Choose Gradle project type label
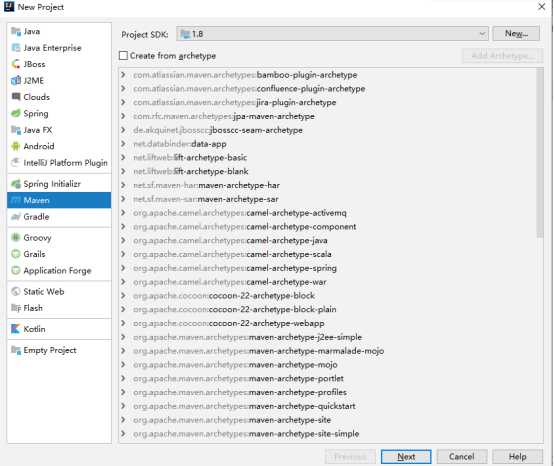Screen dimensions: 554x466 (36, 217)
